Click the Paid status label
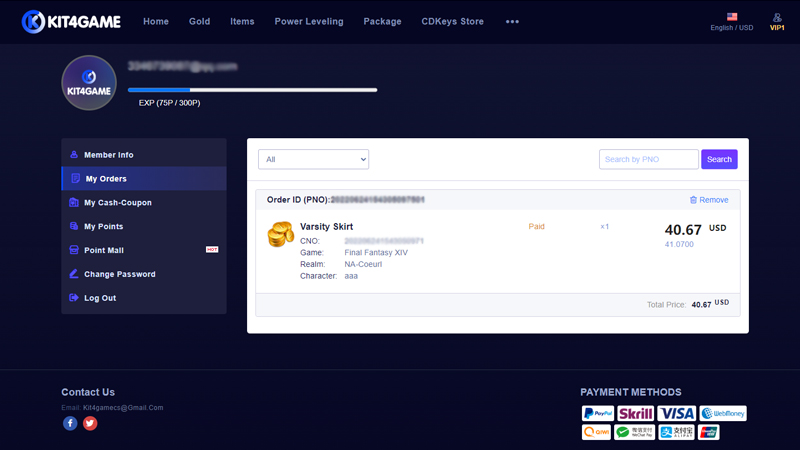 536,227
